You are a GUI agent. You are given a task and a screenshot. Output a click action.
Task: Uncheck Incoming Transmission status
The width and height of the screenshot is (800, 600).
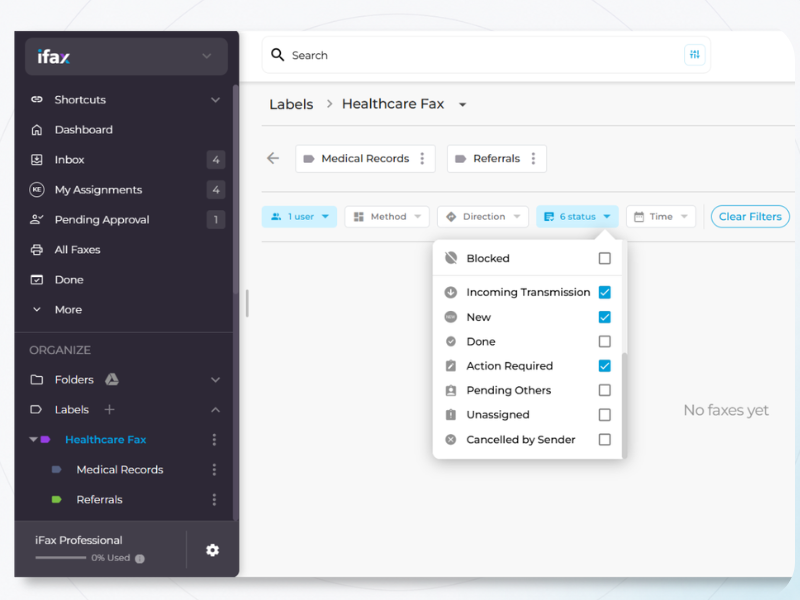coord(605,292)
